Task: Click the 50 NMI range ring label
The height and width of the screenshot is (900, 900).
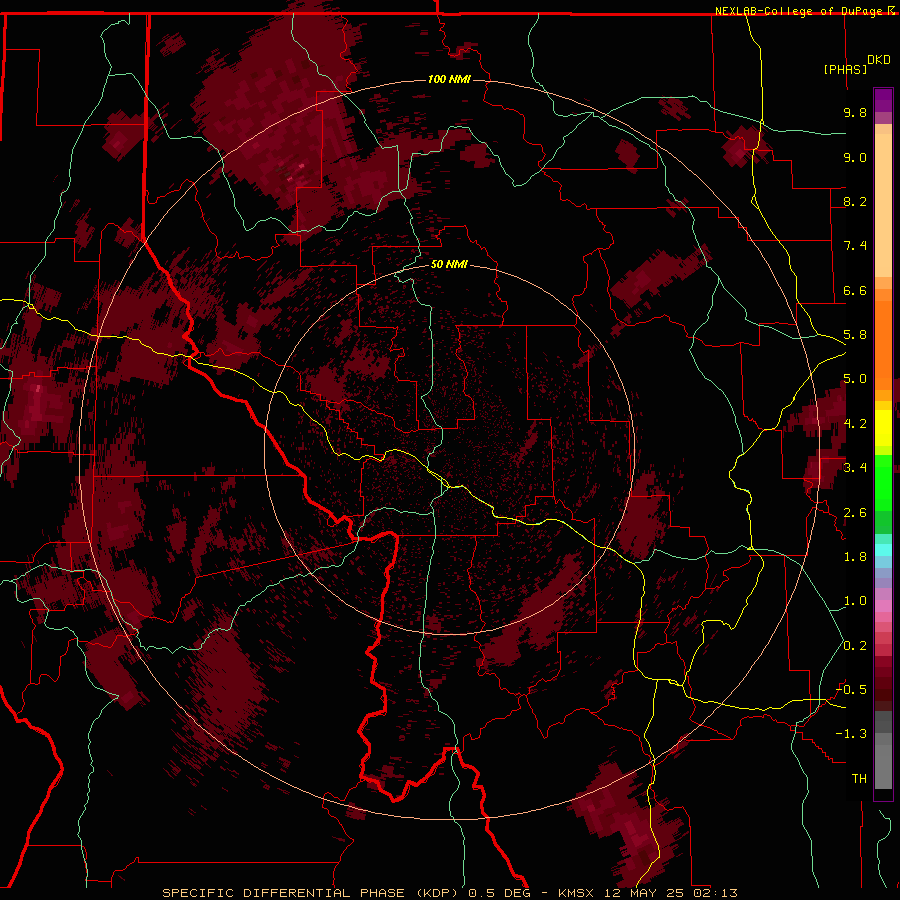Action: point(449,264)
